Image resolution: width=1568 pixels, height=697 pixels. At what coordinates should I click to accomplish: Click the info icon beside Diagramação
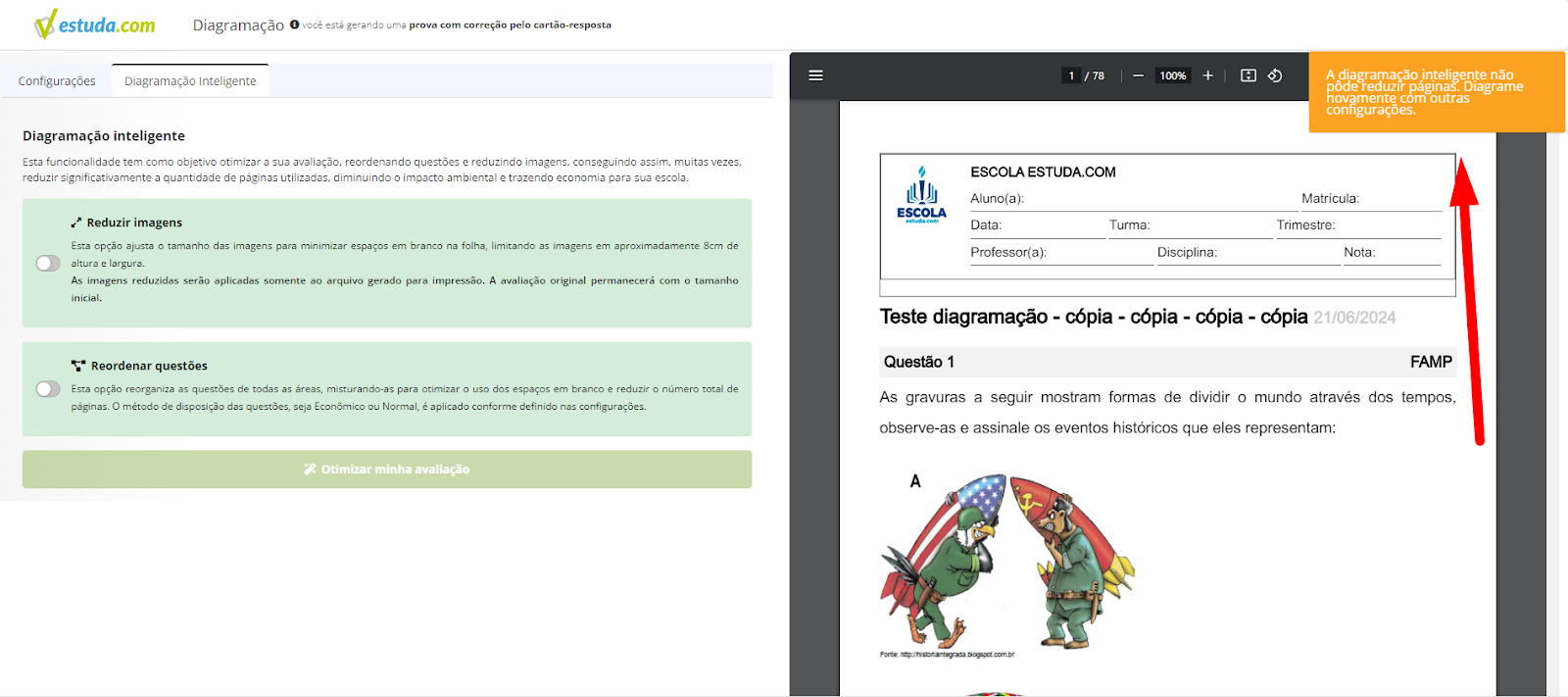click(x=294, y=25)
